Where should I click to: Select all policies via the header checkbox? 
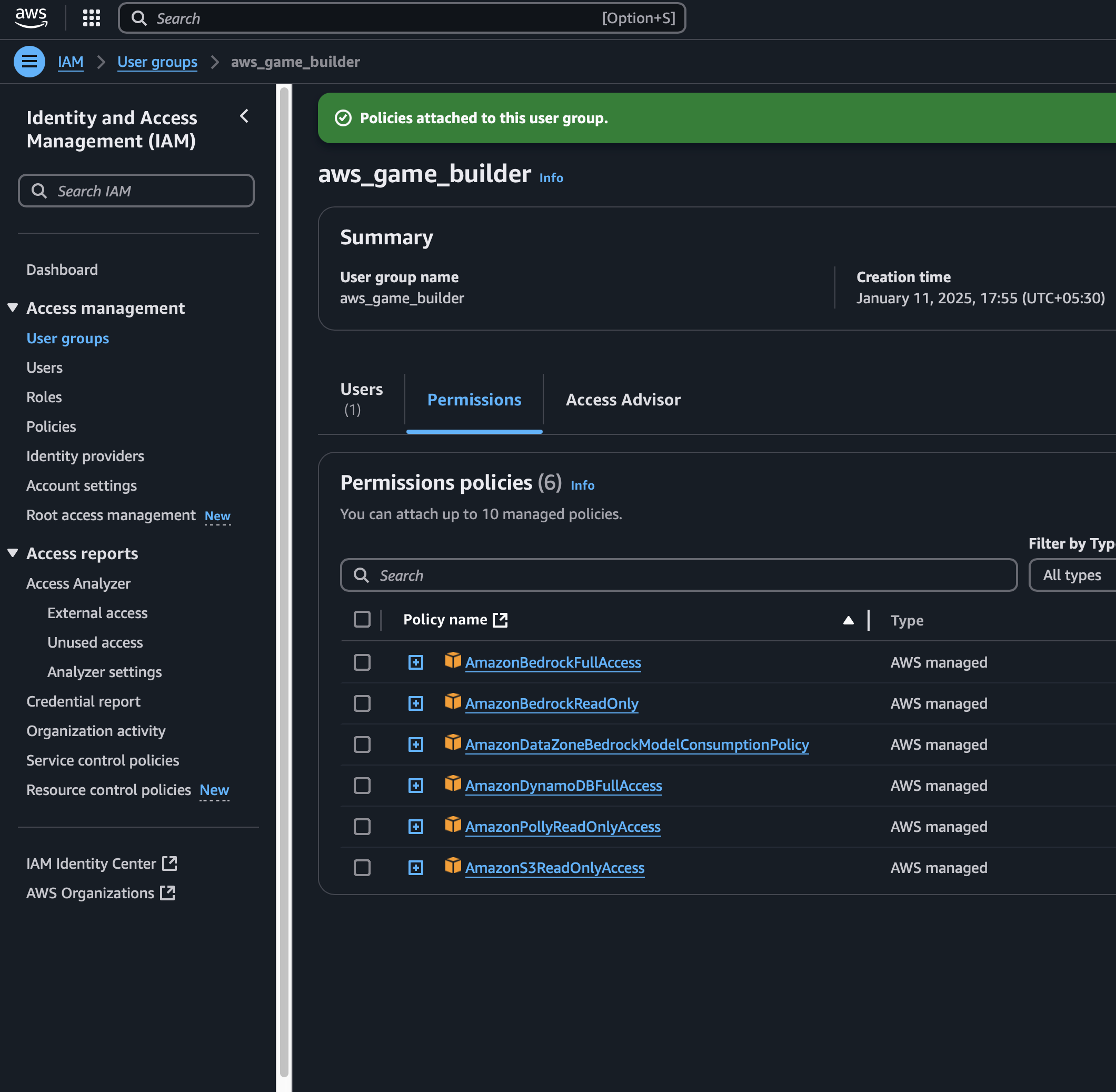click(362, 619)
